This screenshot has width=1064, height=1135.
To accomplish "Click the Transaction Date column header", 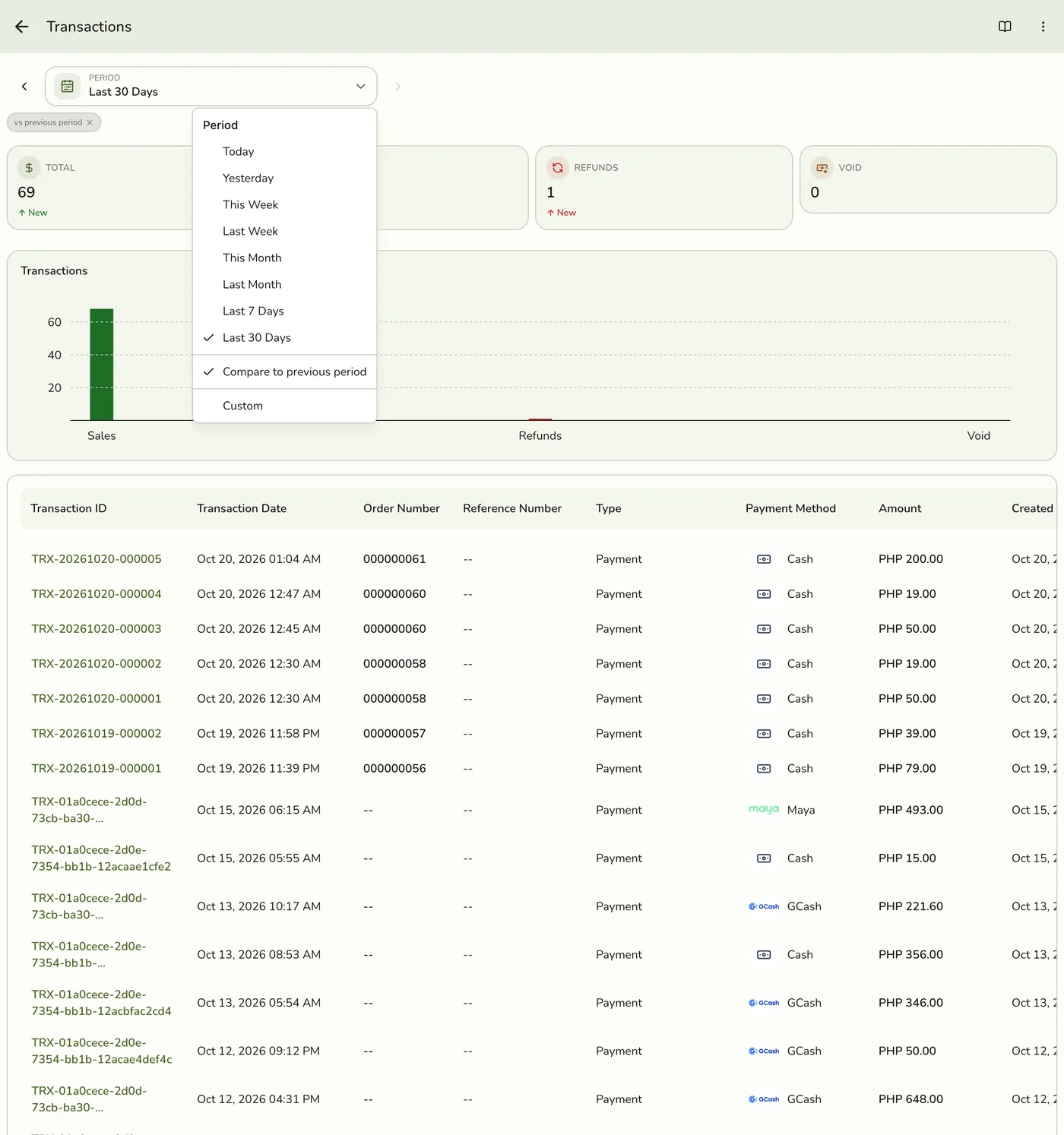I will [x=242, y=508].
